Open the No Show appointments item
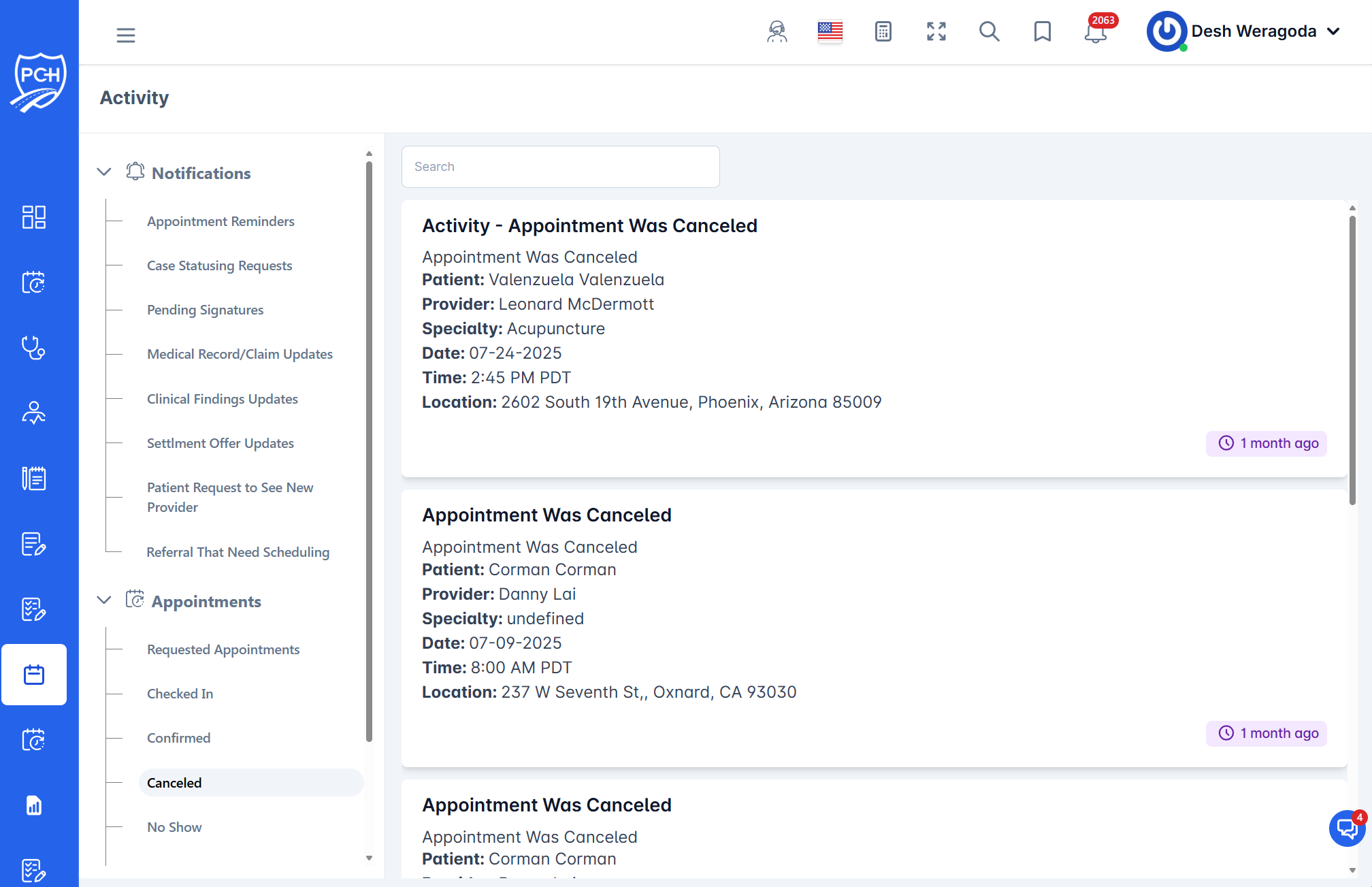Viewport: 1372px width, 887px height. 174,827
